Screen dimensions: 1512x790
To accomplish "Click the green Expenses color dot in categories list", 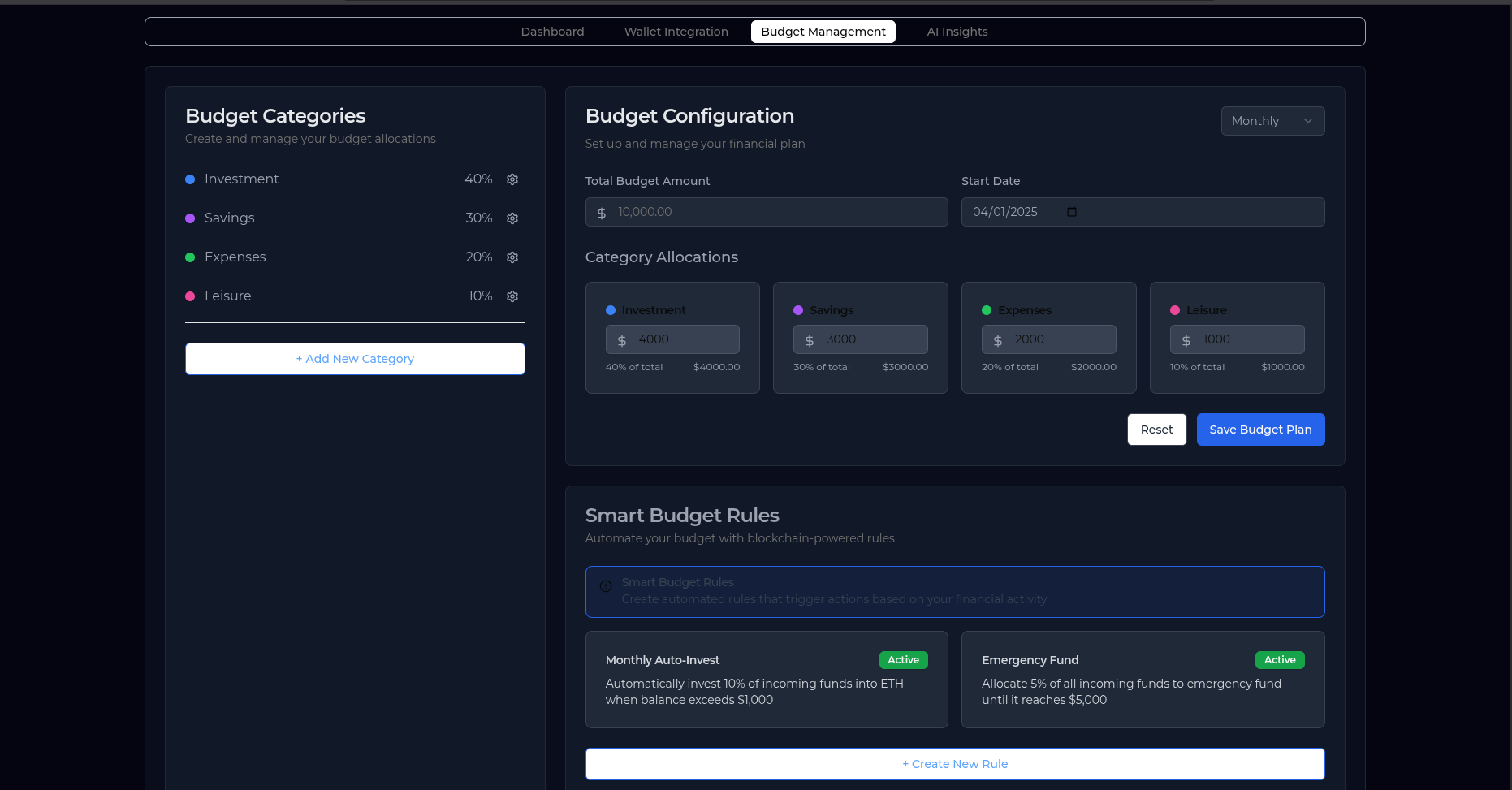I will click(x=190, y=257).
